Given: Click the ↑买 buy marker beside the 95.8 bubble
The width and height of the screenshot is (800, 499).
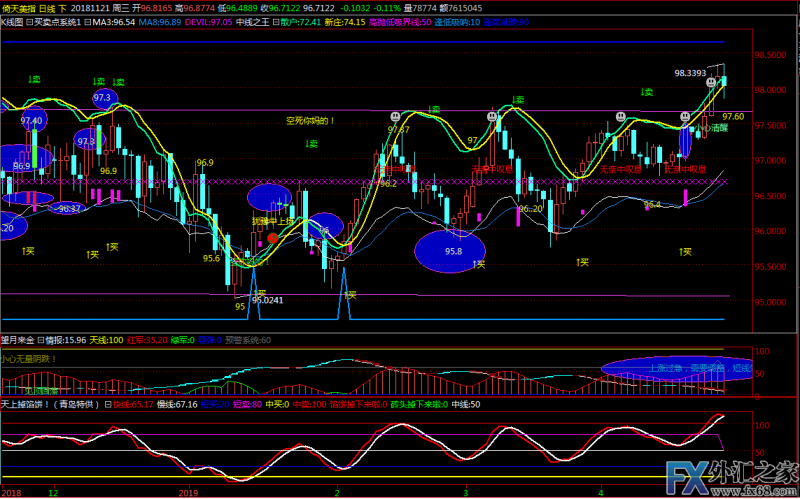Looking at the screenshot, I should pos(479,264).
